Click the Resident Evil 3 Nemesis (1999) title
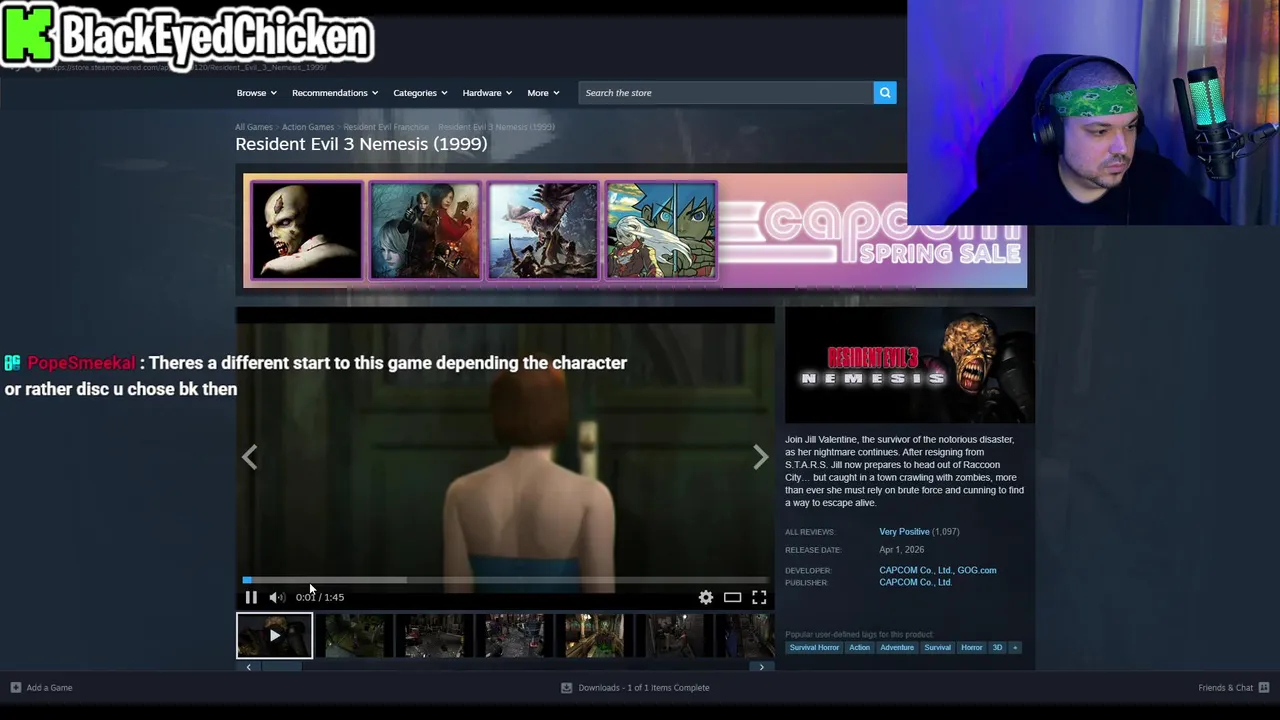This screenshot has width=1280, height=720. 361,144
